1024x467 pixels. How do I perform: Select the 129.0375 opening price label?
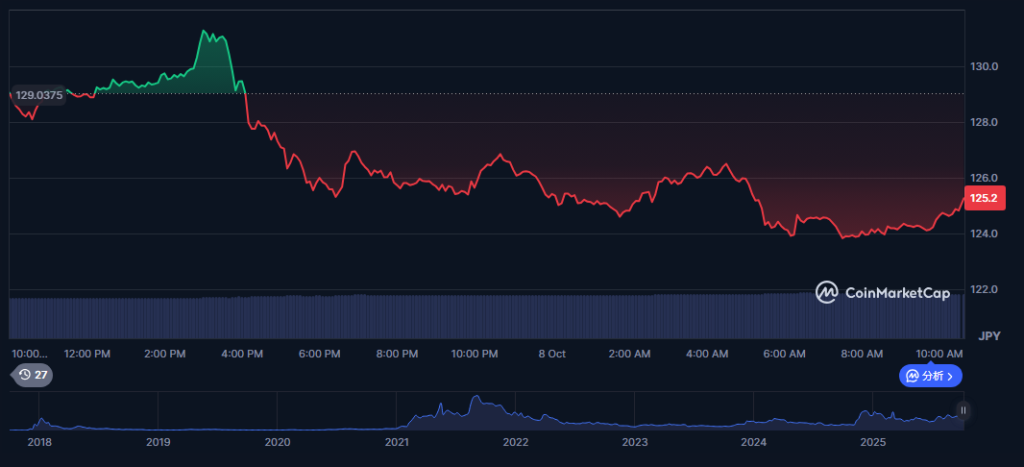[39, 95]
